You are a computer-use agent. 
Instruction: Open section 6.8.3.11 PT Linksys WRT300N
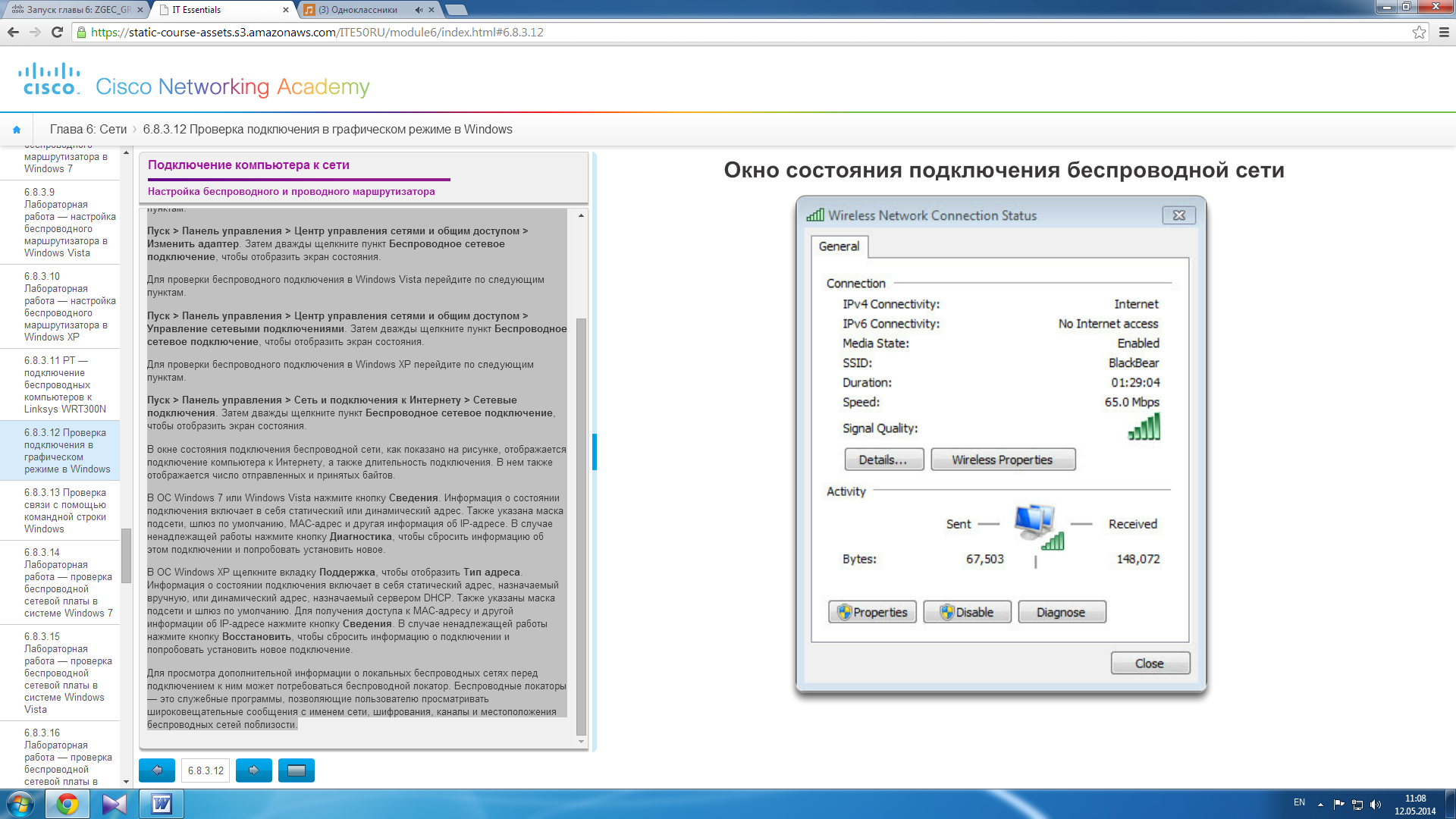(65, 384)
